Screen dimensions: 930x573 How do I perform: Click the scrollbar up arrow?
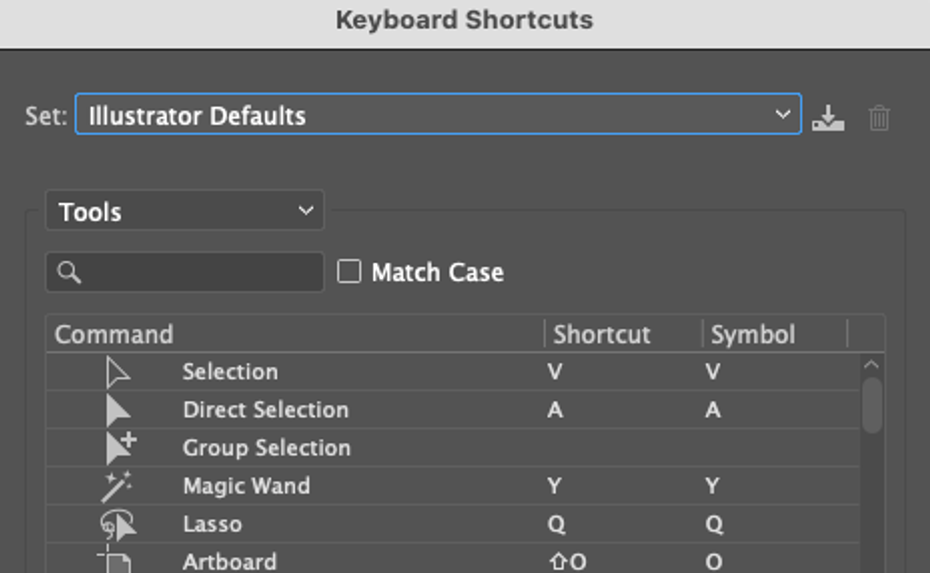pyautogui.click(x=871, y=365)
